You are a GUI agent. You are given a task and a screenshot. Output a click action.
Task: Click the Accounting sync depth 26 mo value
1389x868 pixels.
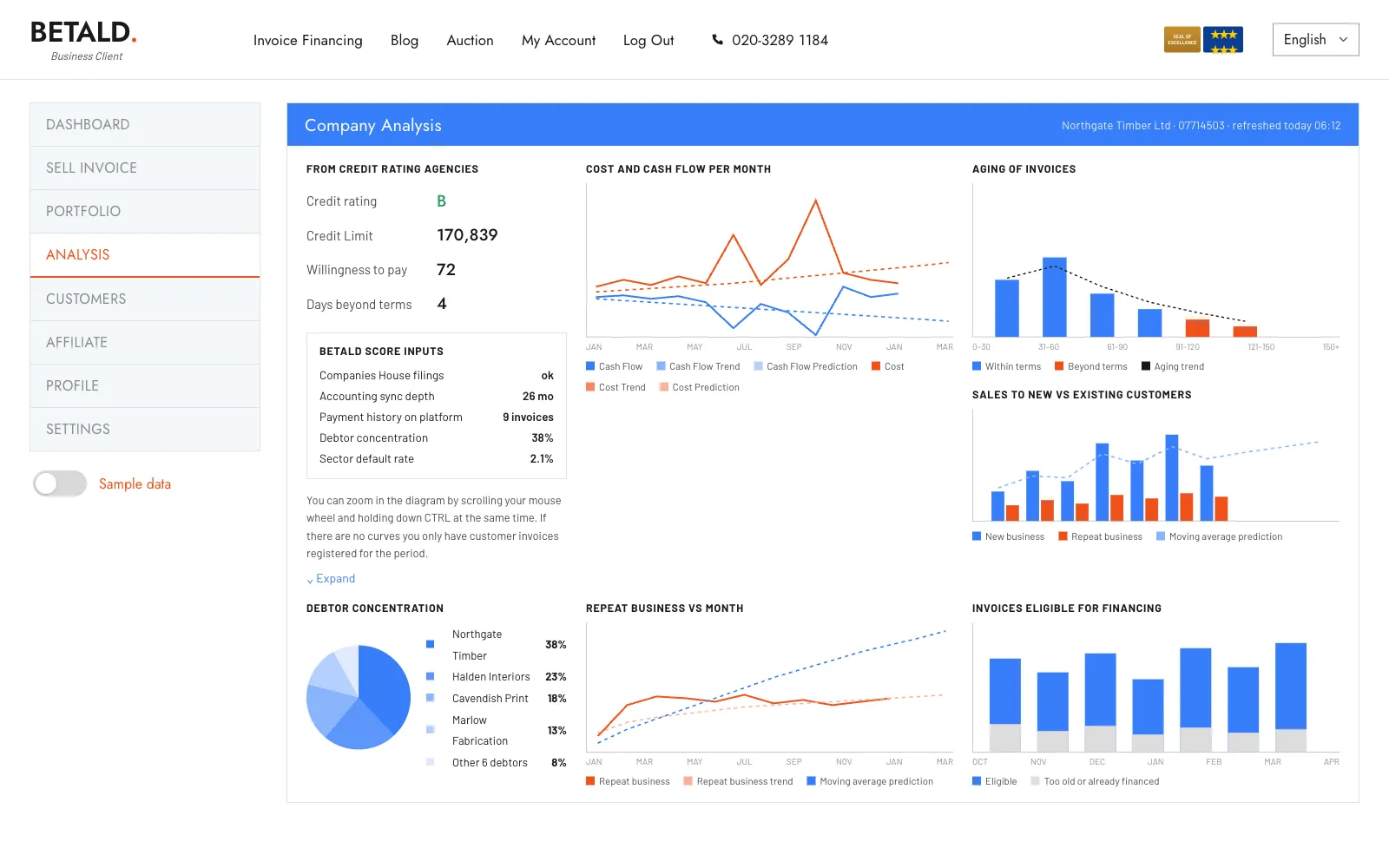click(x=538, y=397)
